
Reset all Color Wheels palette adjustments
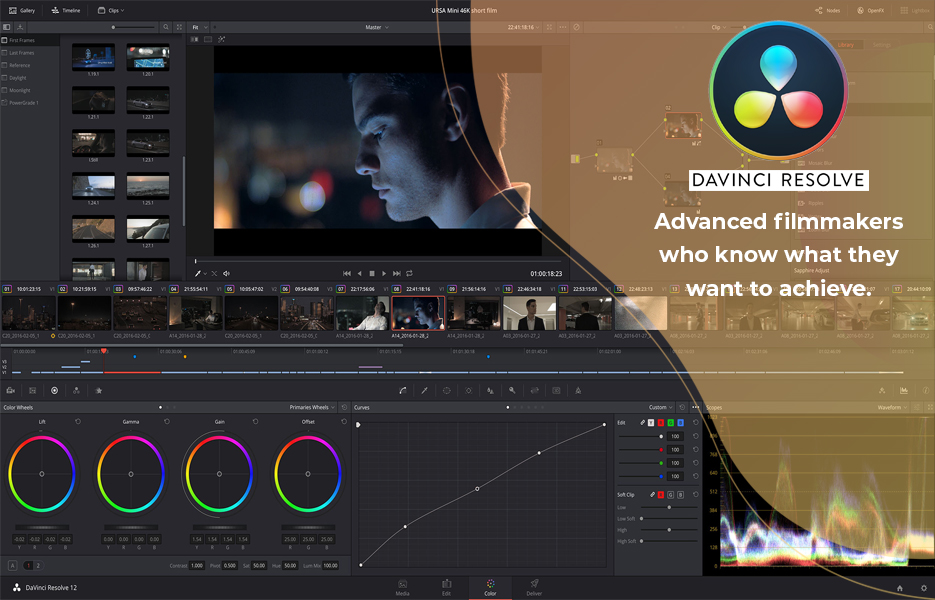pyautogui.click(x=344, y=407)
